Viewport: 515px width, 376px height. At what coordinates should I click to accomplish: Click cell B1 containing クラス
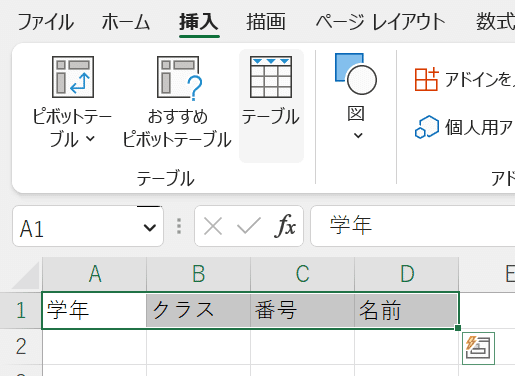point(199,310)
